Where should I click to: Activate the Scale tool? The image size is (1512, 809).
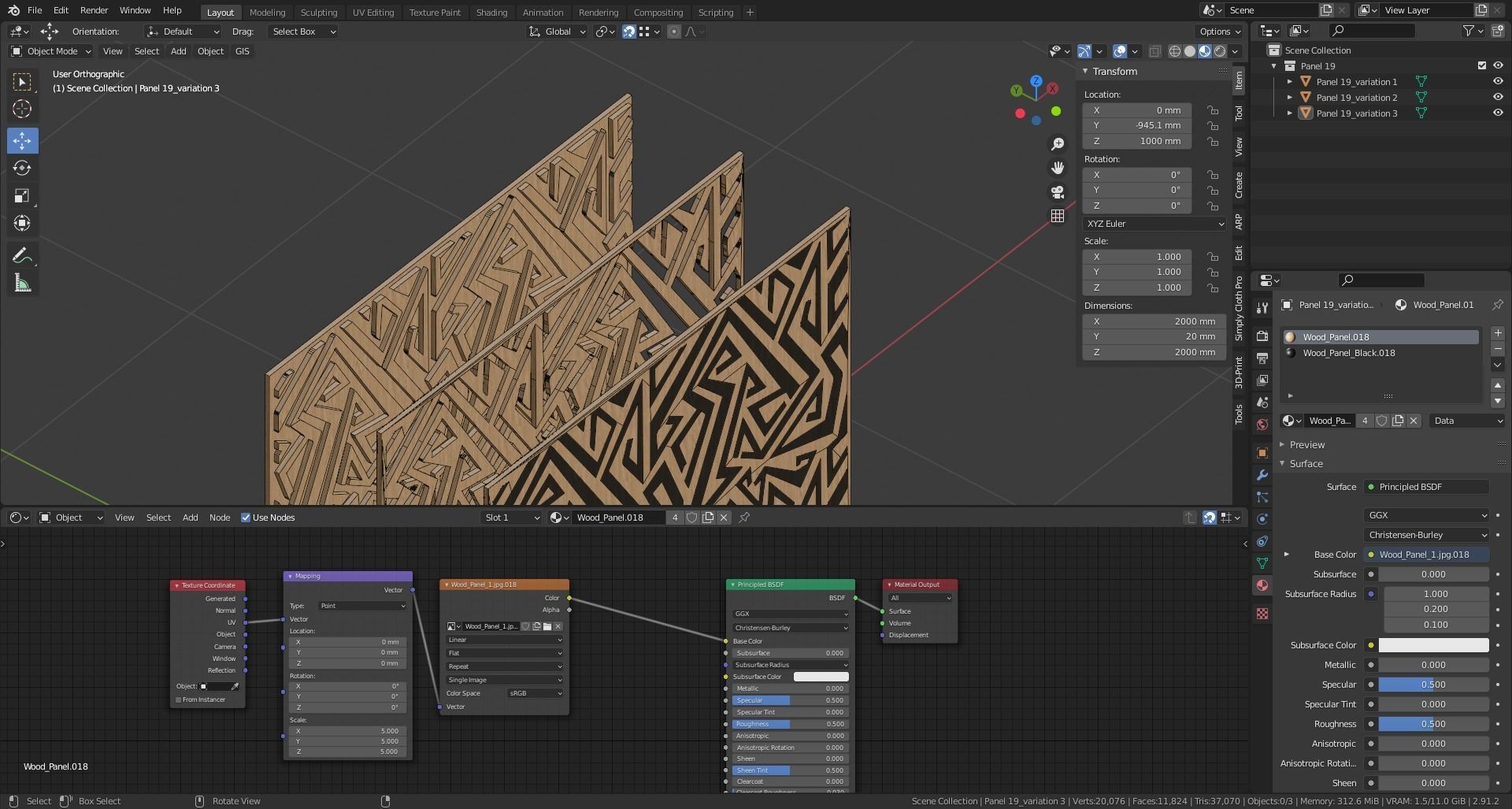coord(22,195)
